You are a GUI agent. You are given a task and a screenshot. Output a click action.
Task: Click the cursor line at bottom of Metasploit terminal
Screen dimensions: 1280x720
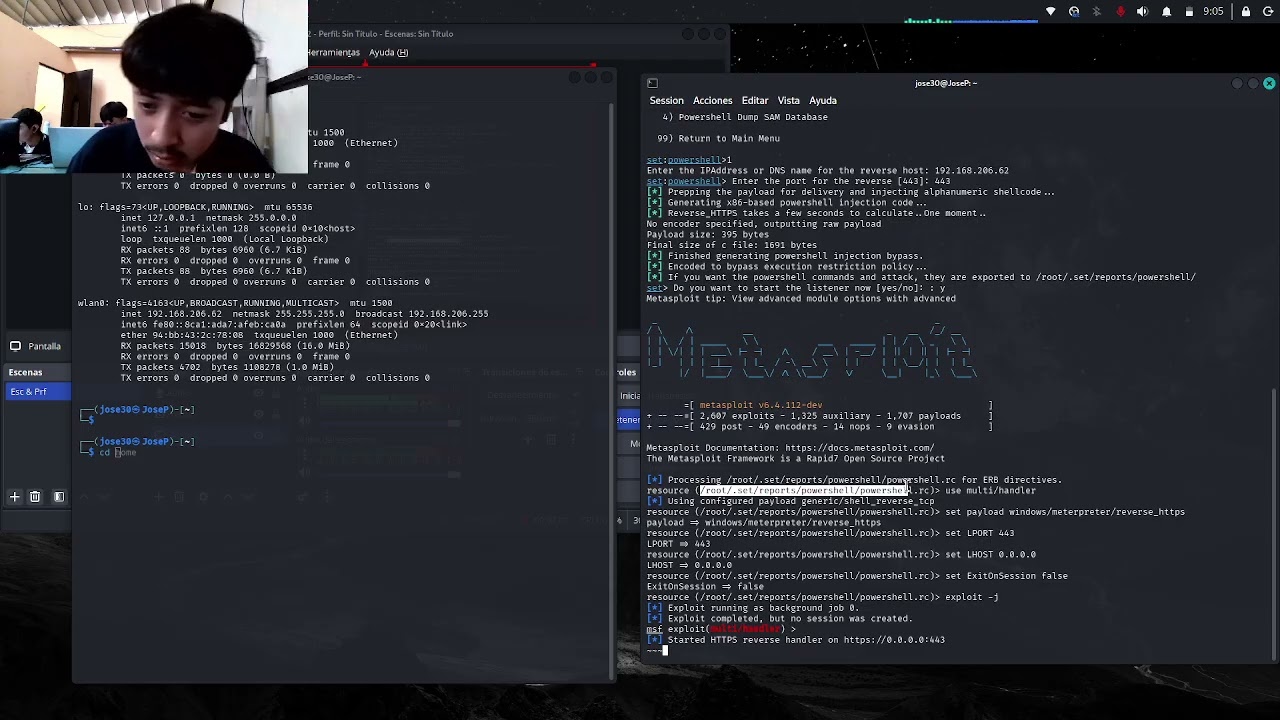click(x=656, y=651)
